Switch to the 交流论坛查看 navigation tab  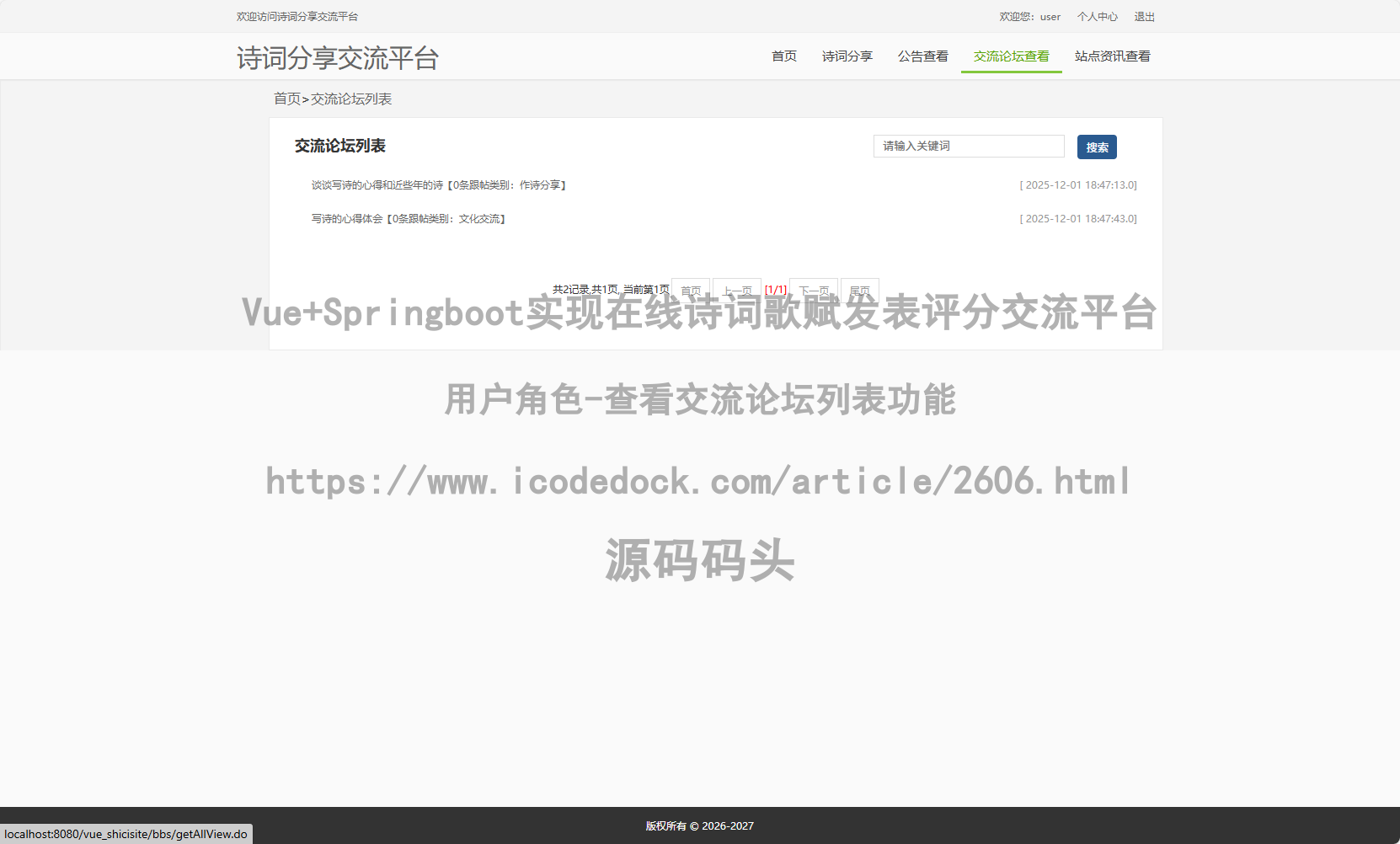tap(1011, 56)
